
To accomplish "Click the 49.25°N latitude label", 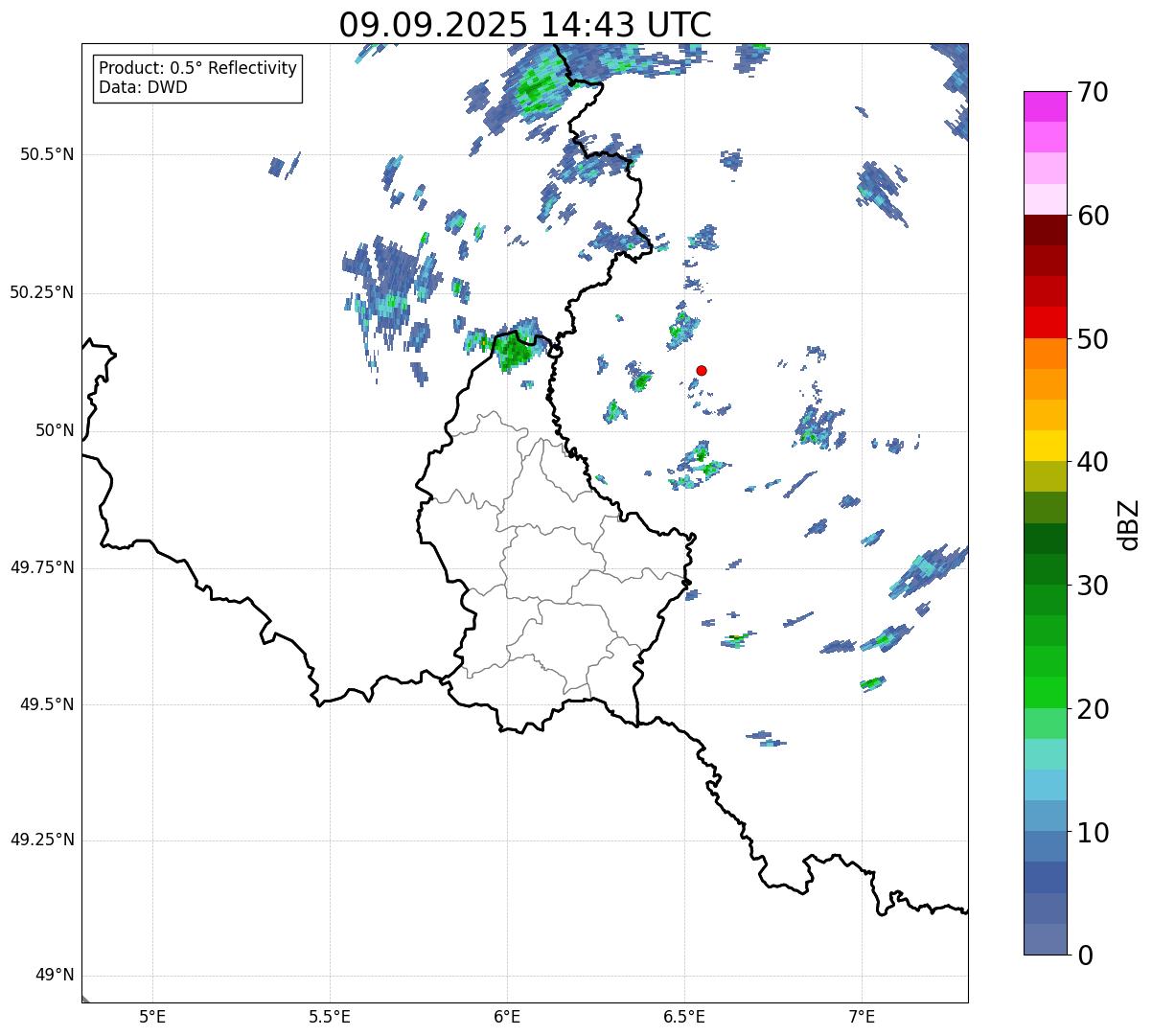I will tap(42, 840).
